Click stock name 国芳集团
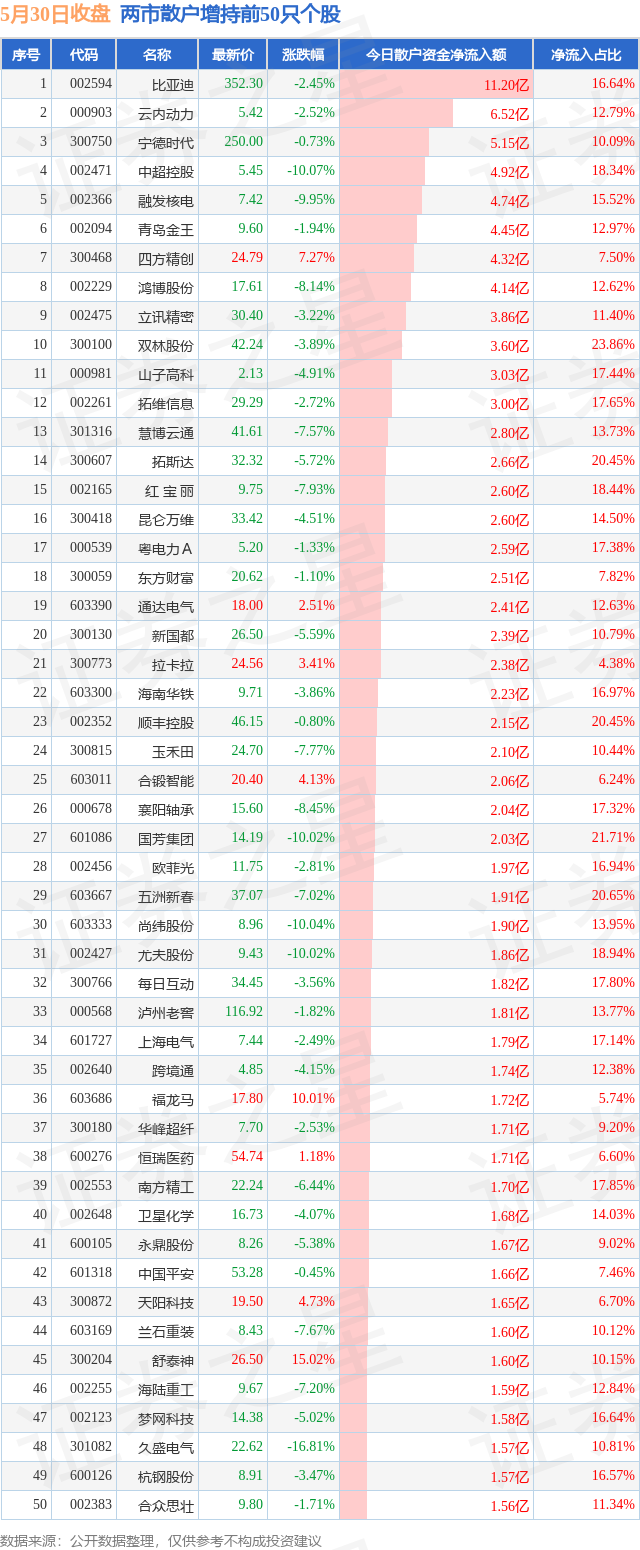Image resolution: width=640 pixels, height=1550 pixels. (166, 838)
